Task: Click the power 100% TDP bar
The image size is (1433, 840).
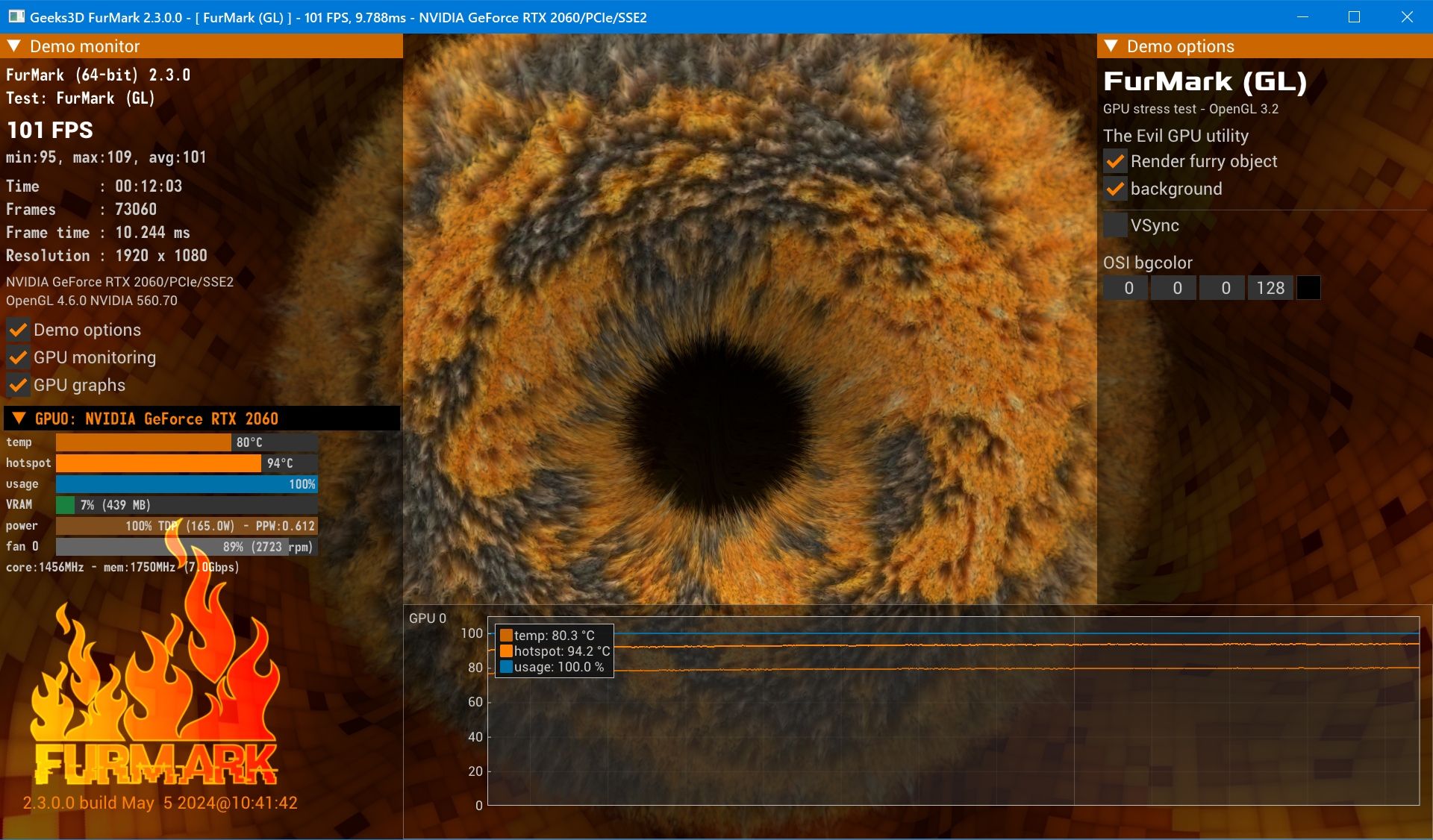Action: click(x=187, y=526)
